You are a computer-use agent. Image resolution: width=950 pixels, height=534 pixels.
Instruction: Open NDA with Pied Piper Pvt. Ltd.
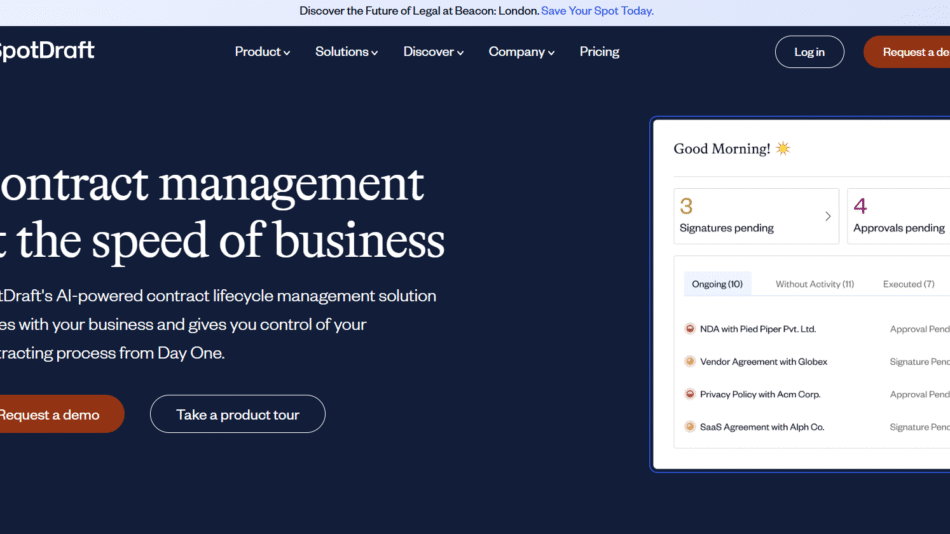coord(758,329)
